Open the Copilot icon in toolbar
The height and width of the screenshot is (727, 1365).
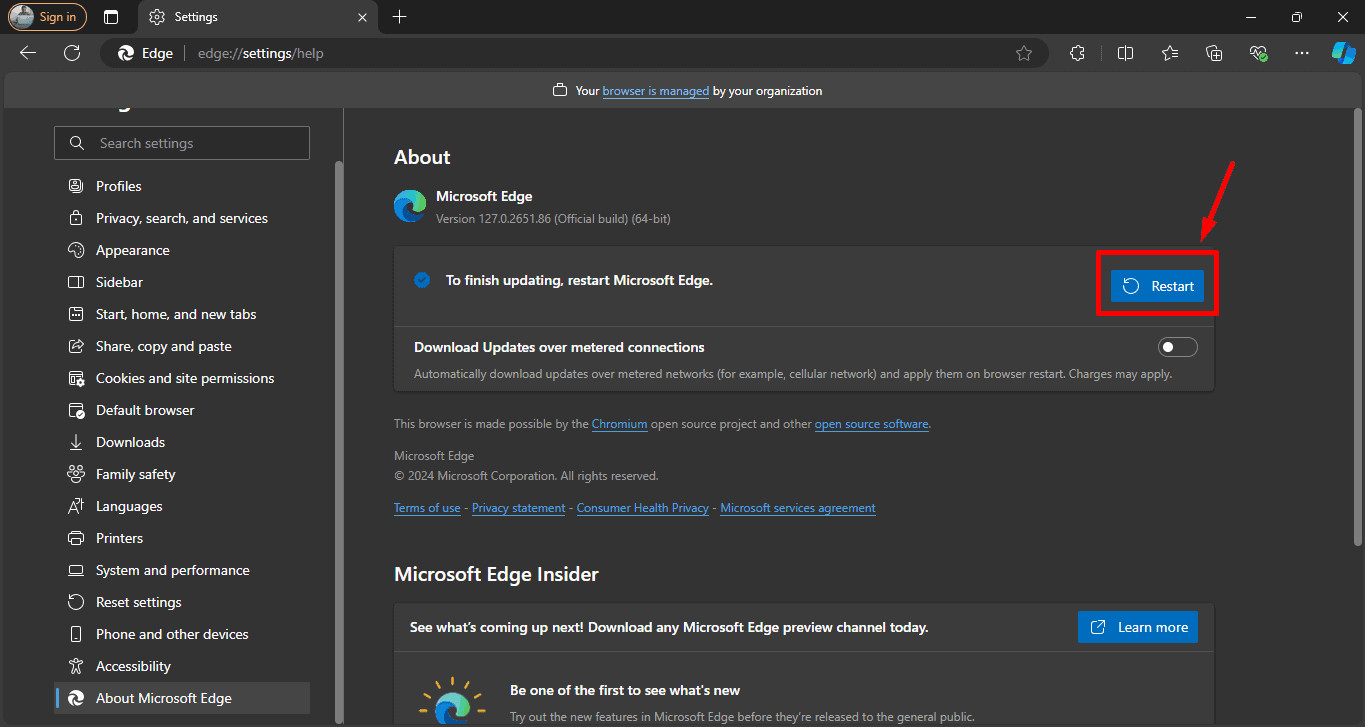[1342, 53]
